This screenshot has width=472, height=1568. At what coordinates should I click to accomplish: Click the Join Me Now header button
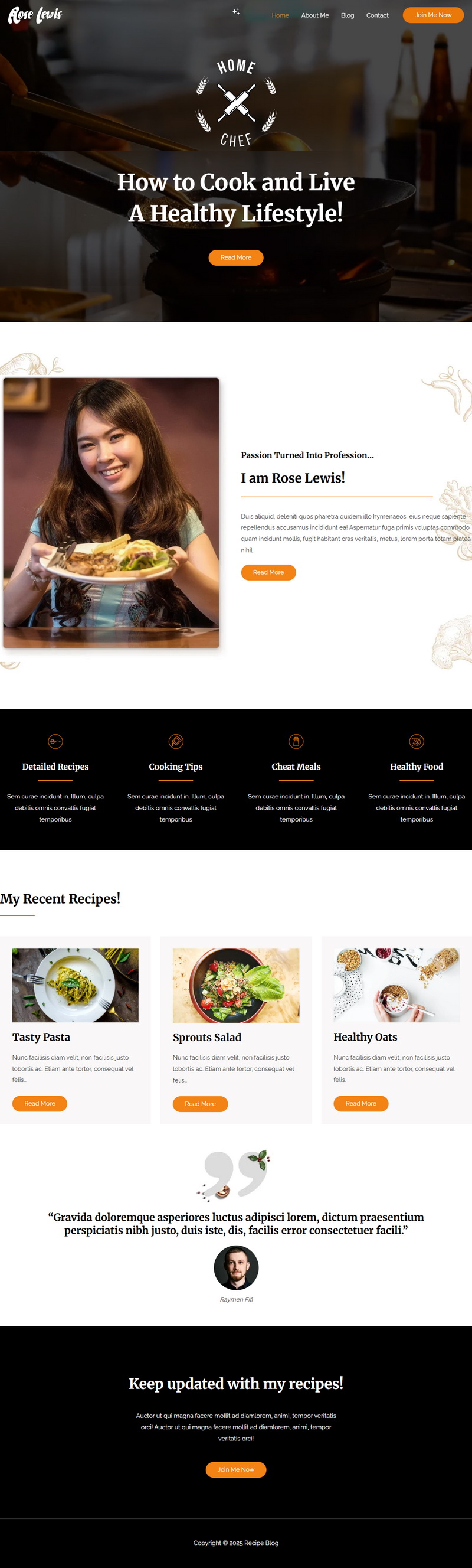(x=433, y=15)
